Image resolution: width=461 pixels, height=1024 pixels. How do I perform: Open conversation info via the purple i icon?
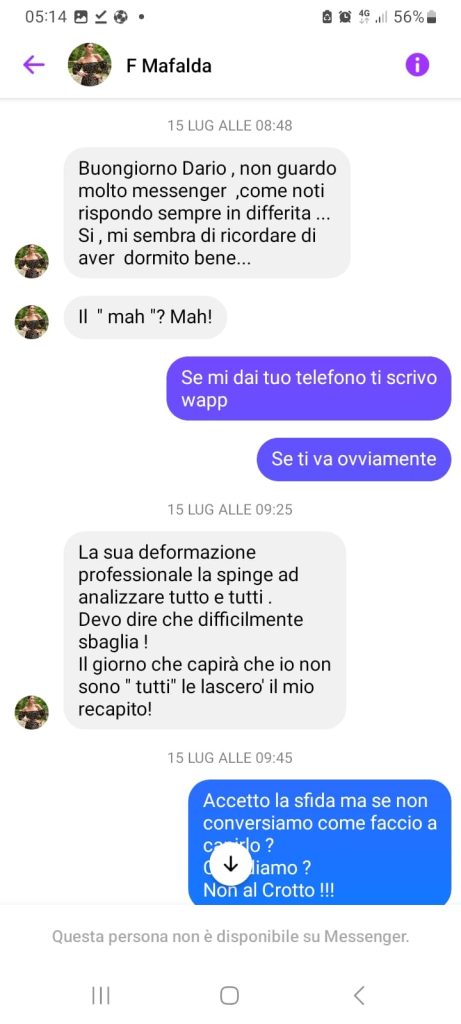coord(417,65)
